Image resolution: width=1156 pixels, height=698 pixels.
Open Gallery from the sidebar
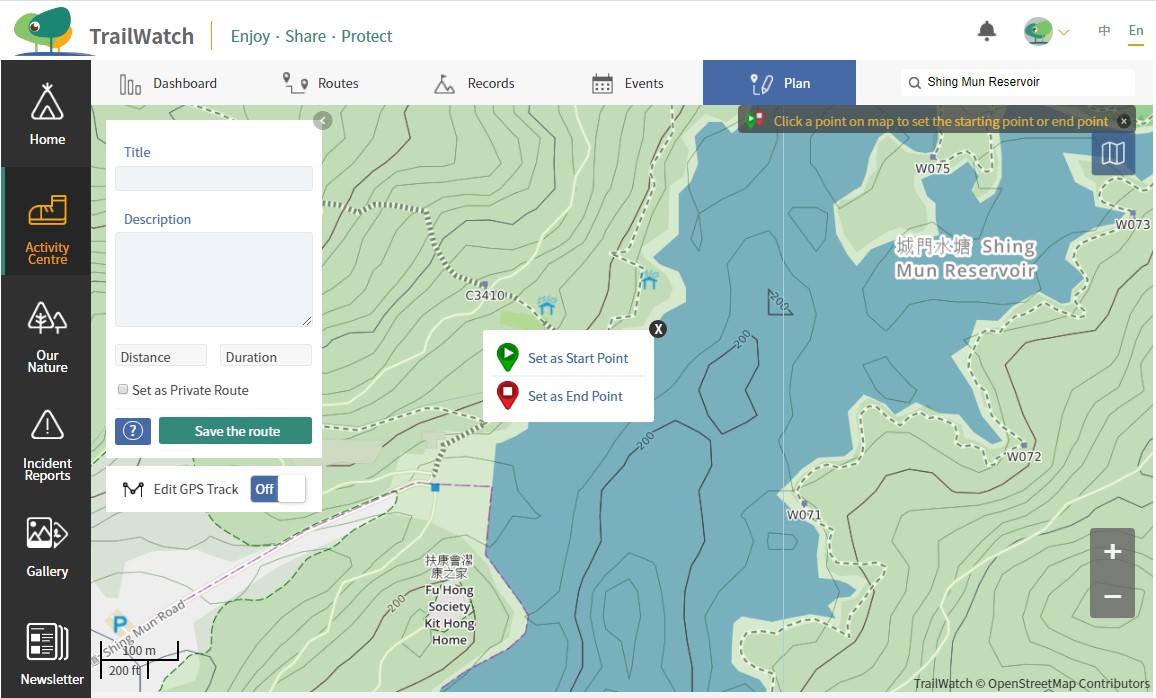[47, 547]
